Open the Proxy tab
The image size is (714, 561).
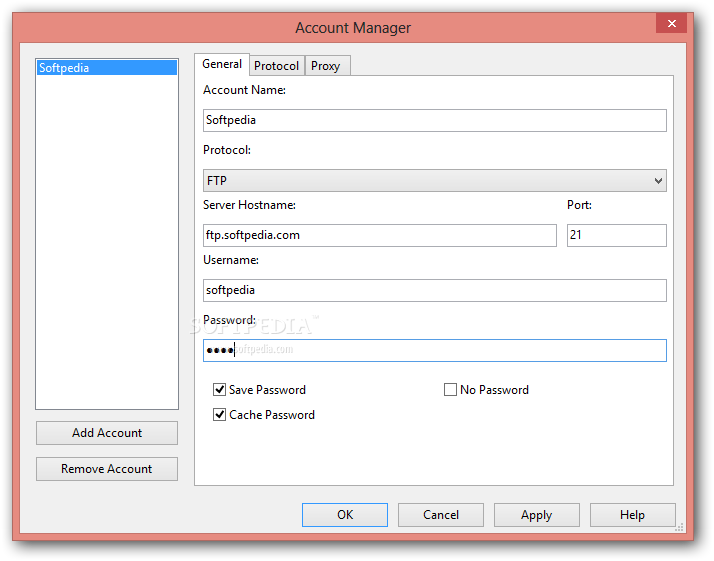click(x=326, y=66)
